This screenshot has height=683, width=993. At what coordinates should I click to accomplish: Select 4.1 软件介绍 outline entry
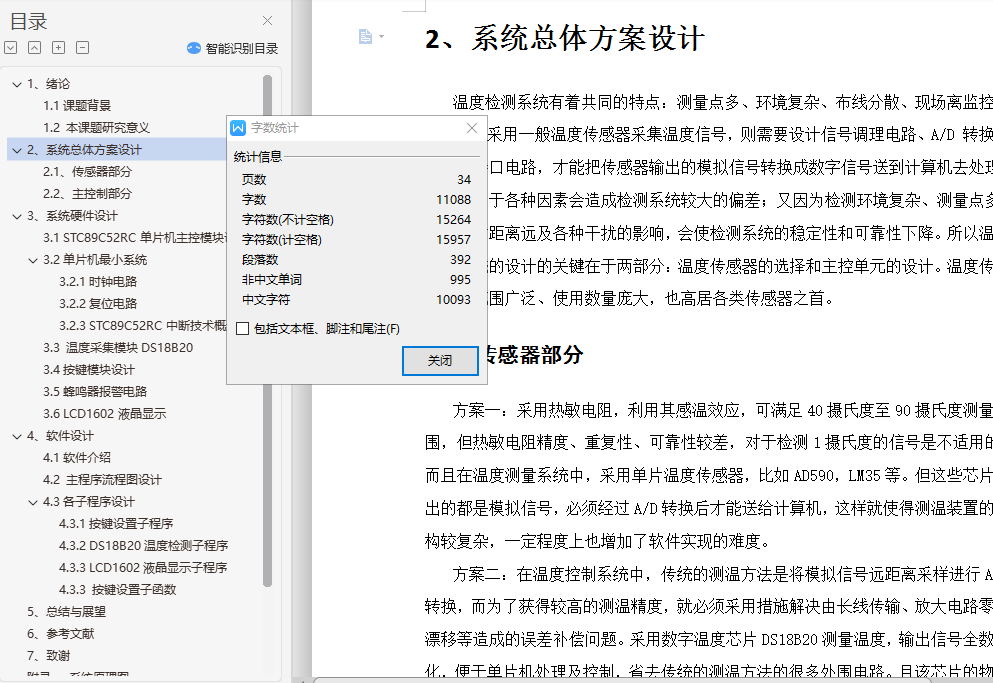coord(77,457)
